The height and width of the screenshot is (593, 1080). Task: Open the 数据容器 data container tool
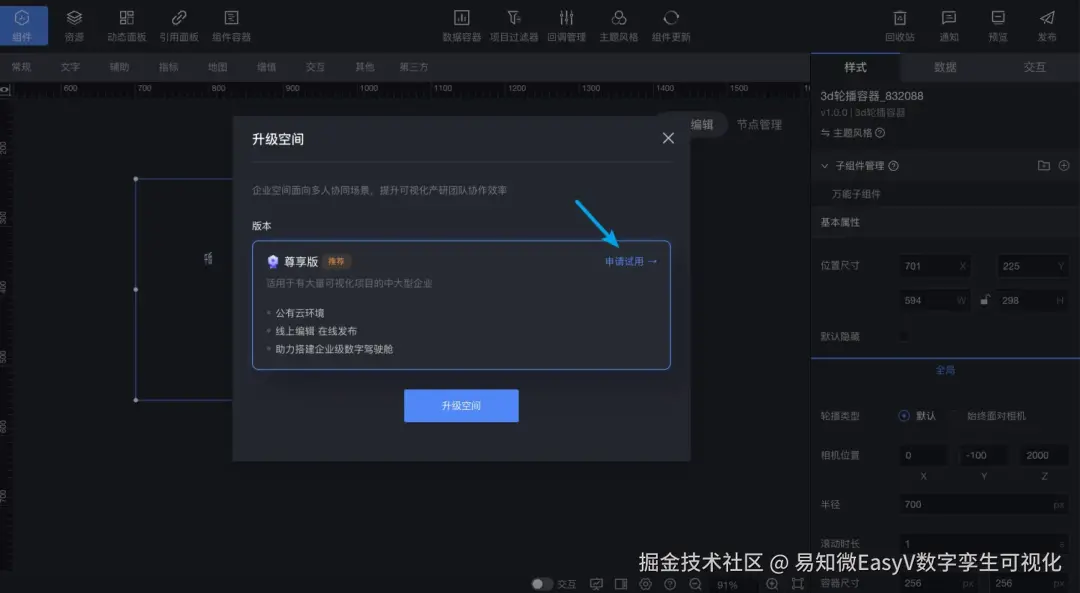click(461, 25)
